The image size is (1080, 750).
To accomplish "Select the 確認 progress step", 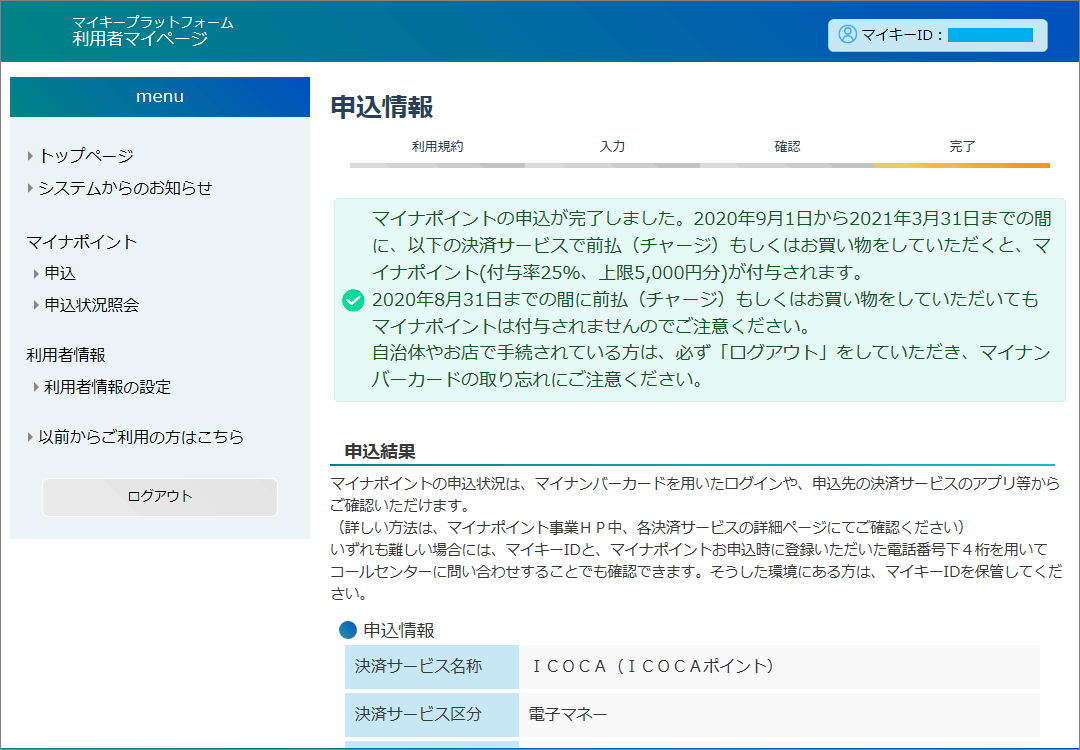I will coord(787,147).
